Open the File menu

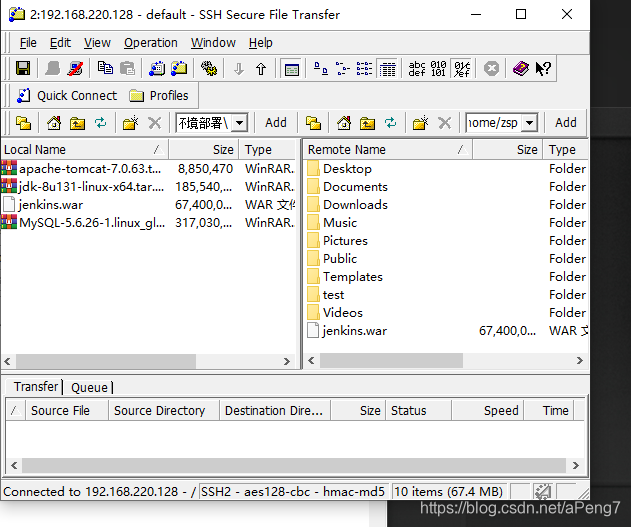point(28,43)
